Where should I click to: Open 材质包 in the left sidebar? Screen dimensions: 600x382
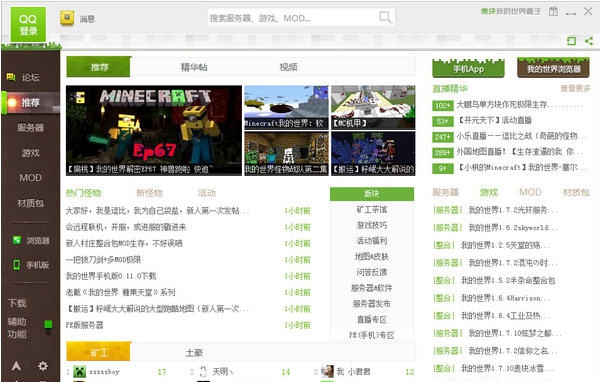tap(30, 203)
